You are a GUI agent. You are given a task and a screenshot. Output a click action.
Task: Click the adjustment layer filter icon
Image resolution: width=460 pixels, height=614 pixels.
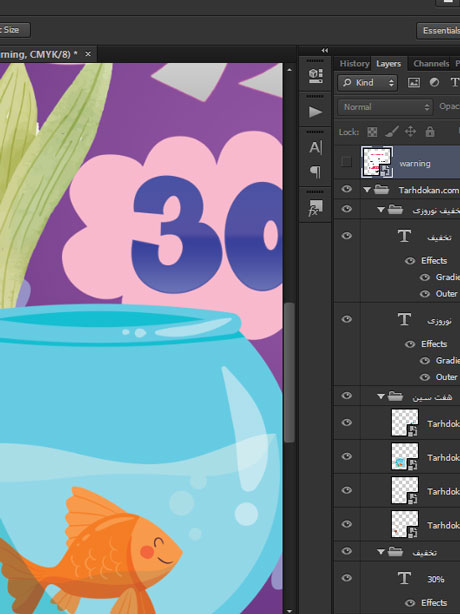434,83
